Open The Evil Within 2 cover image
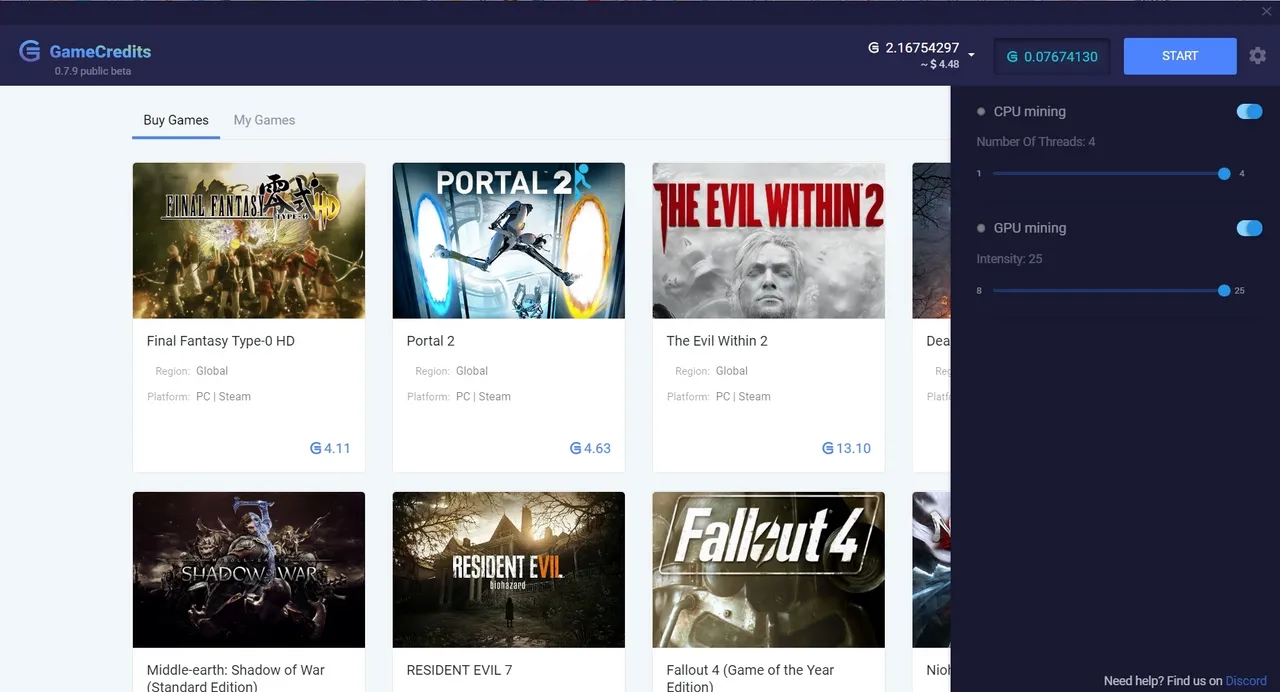Screen dimensions: 1280x692 pos(769,241)
